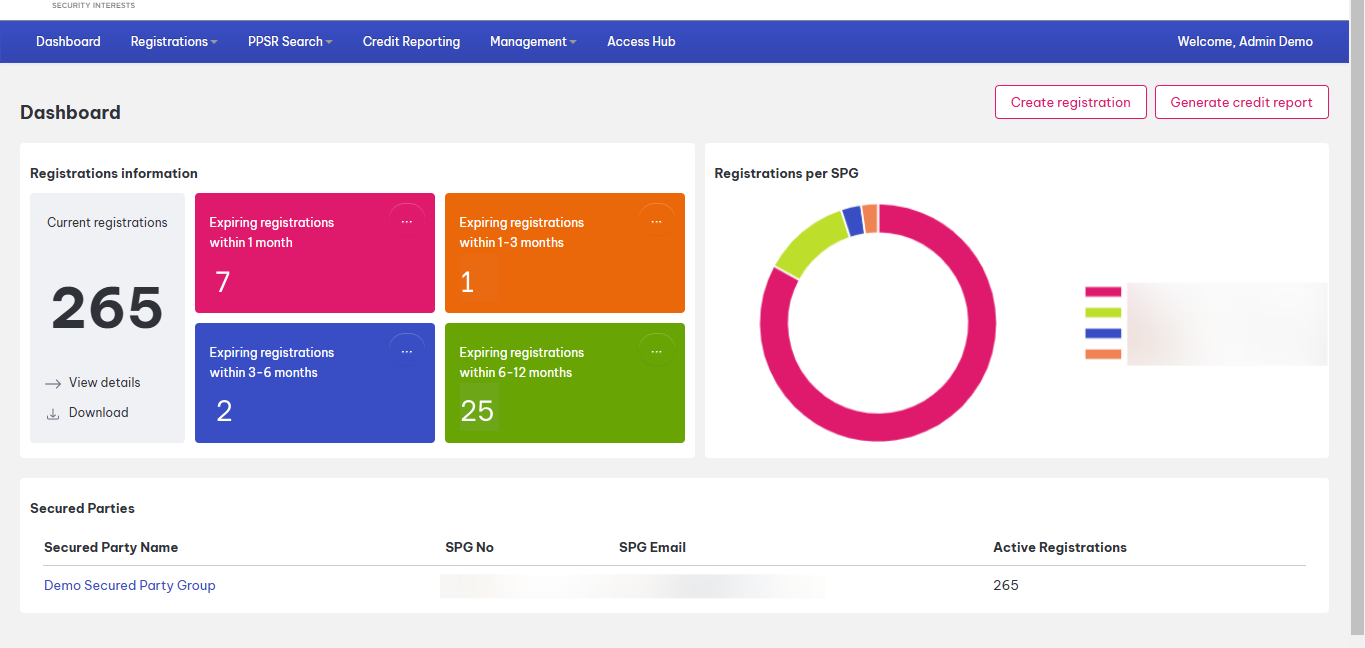Open ellipsis menu on 'within 1 month' card
Viewport: 1365px width, 648px height.
pos(406,222)
